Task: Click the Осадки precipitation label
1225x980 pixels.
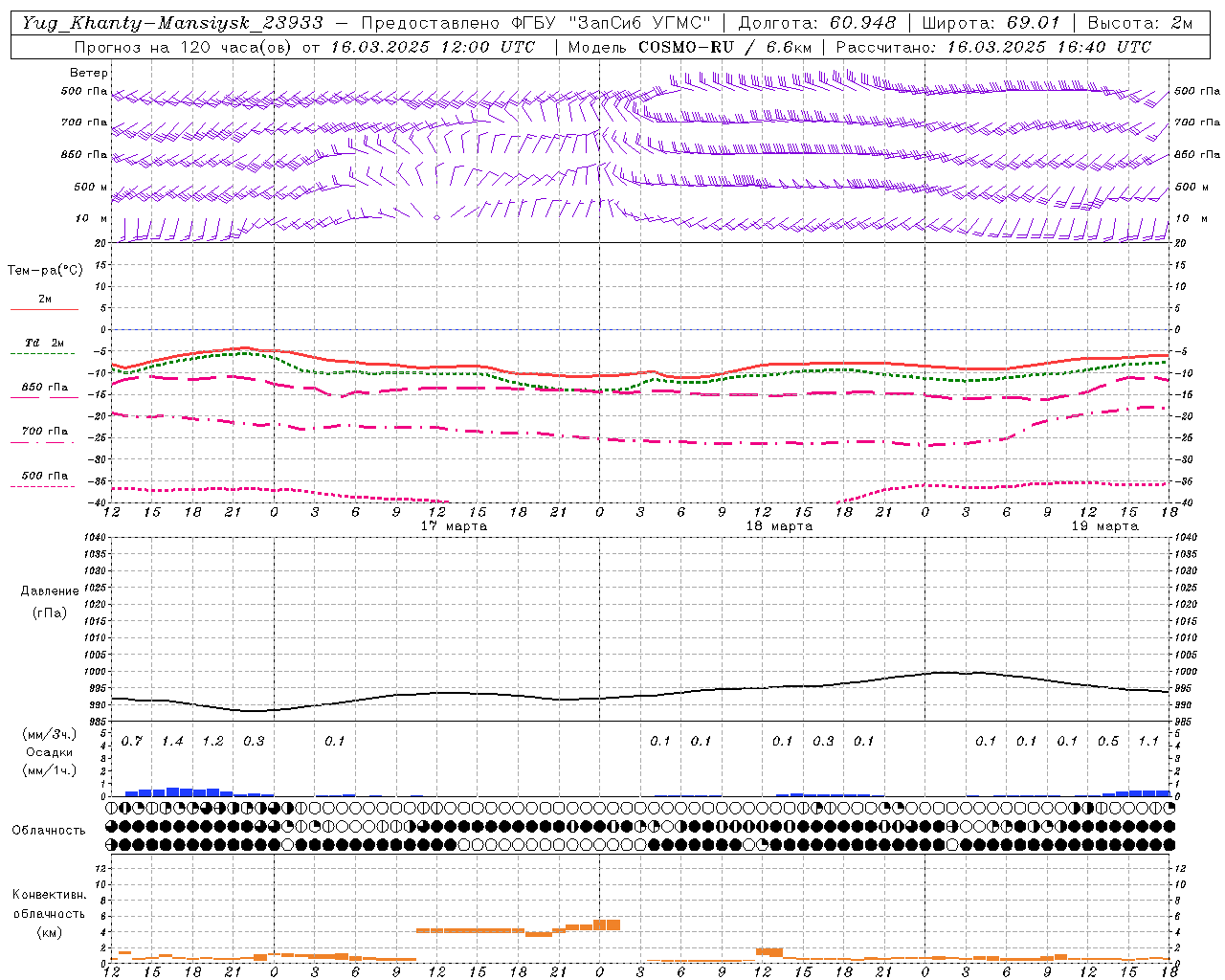Action: click(49, 752)
